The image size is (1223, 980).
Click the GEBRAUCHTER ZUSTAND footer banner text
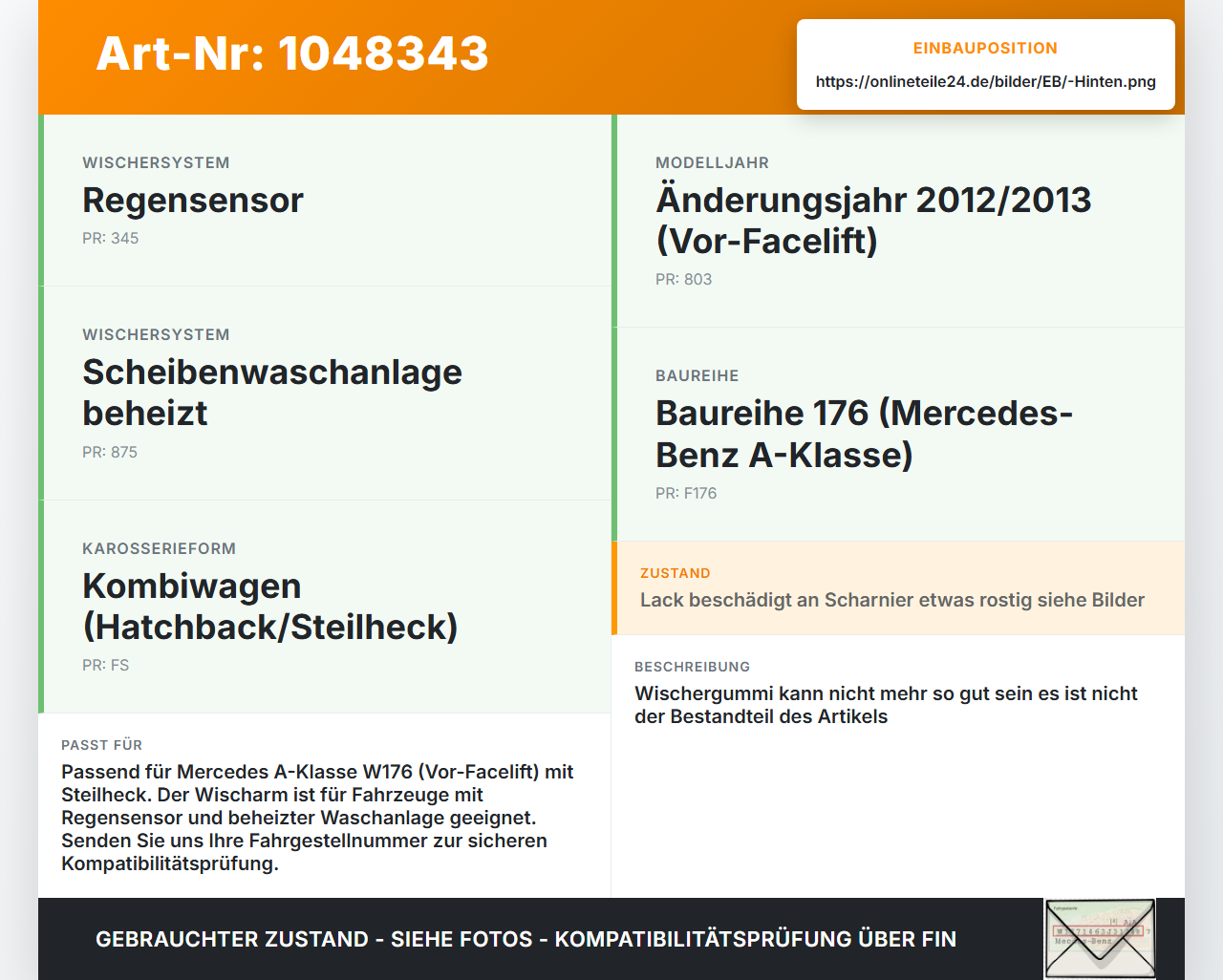click(x=526, y=939)
